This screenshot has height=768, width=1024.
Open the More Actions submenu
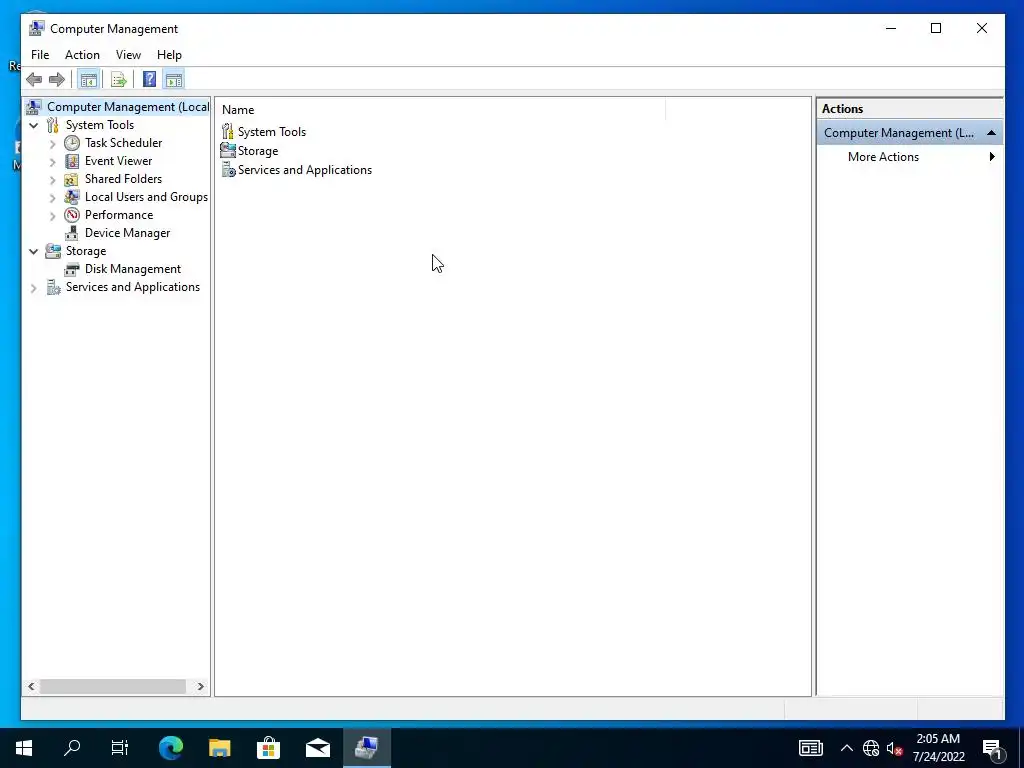(910, 157)
